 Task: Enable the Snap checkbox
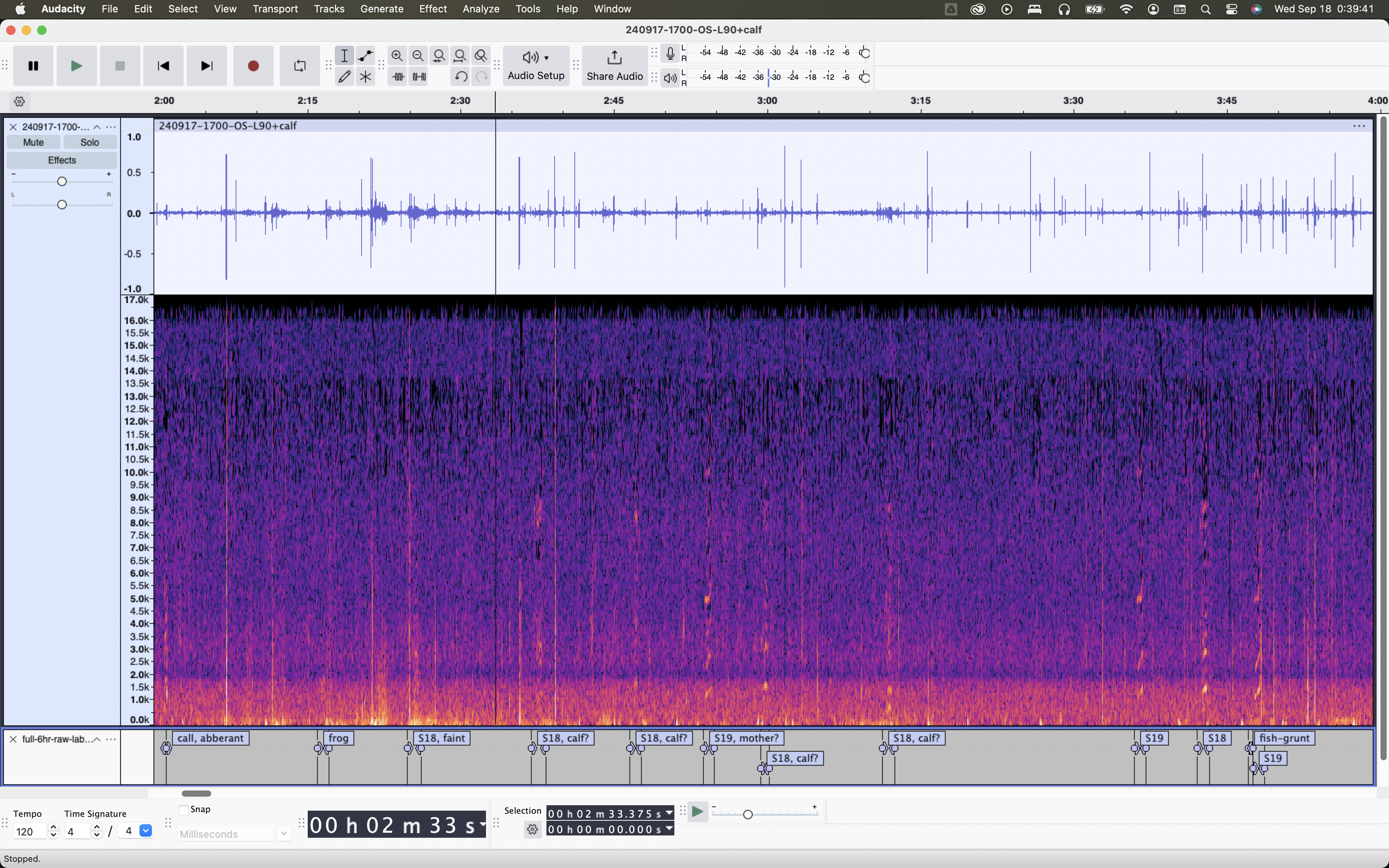[x=184, y=810]
